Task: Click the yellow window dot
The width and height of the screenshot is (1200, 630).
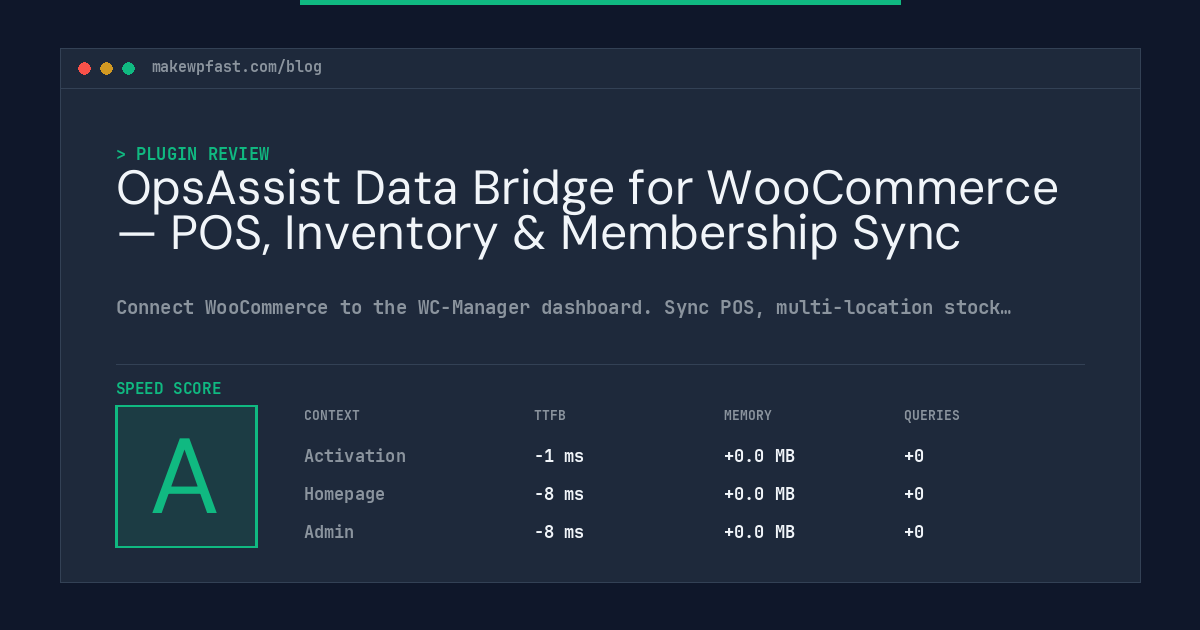Action: (106, 68)
